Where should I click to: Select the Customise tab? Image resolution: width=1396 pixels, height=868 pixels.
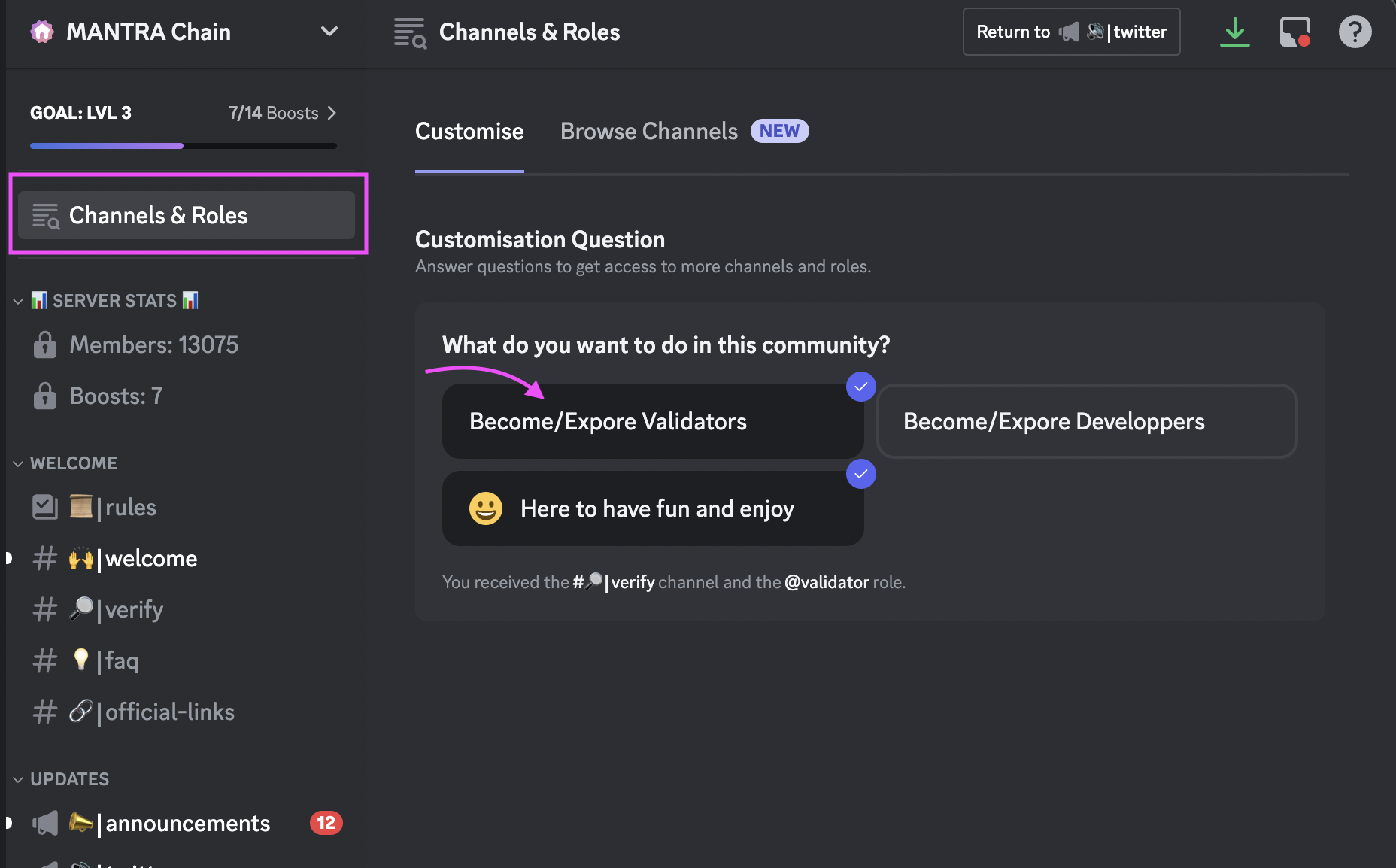(469, 132)
